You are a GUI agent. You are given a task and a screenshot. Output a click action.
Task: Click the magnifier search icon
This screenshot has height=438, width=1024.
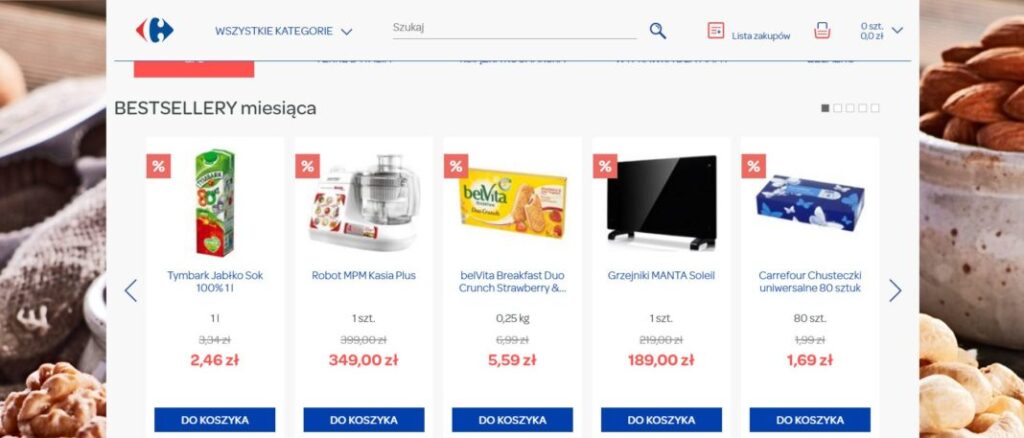[658, 31]
